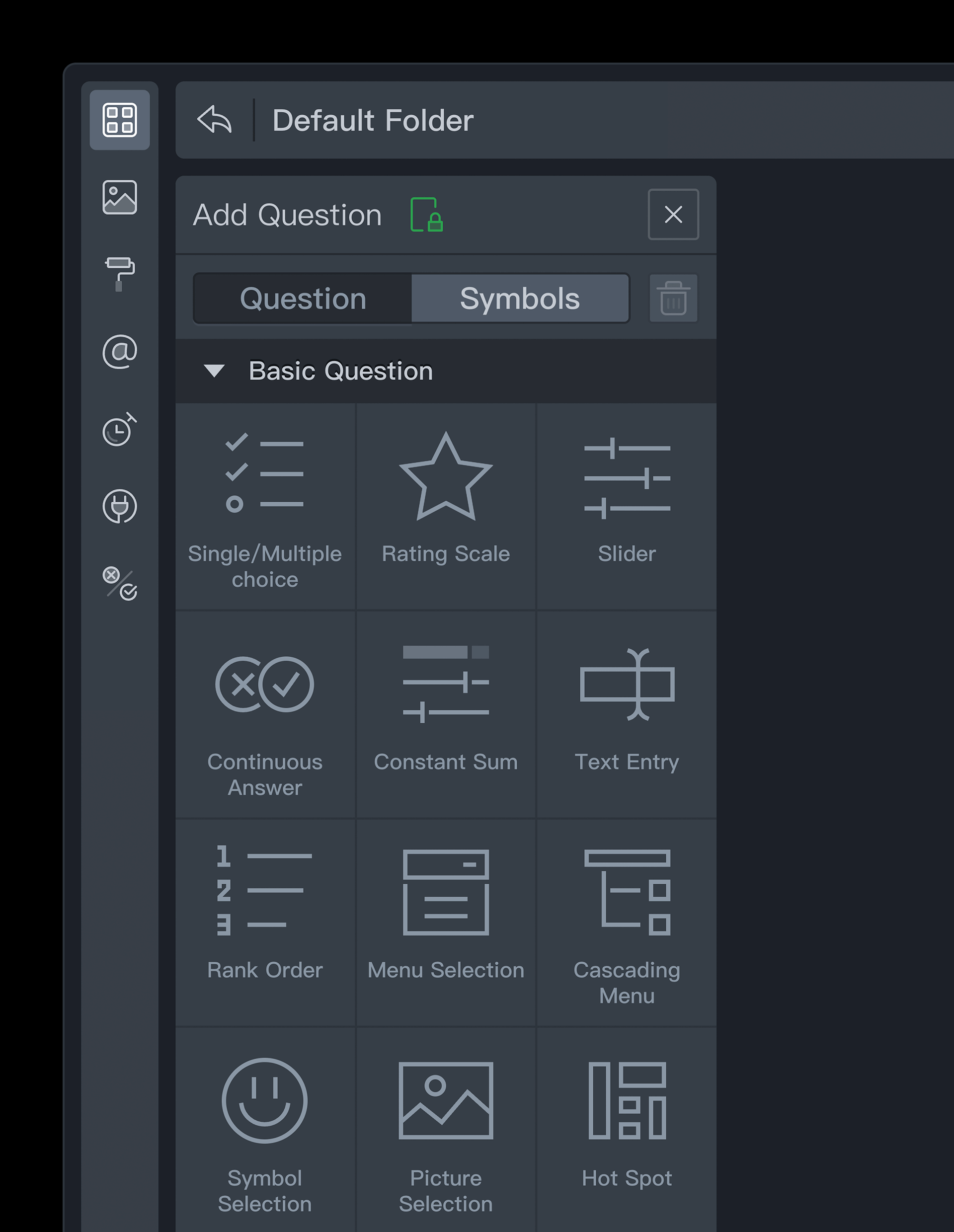The image size is (954, 1232).
Task: Open the @ mention sidebar icon
Action: click(120, 351)
